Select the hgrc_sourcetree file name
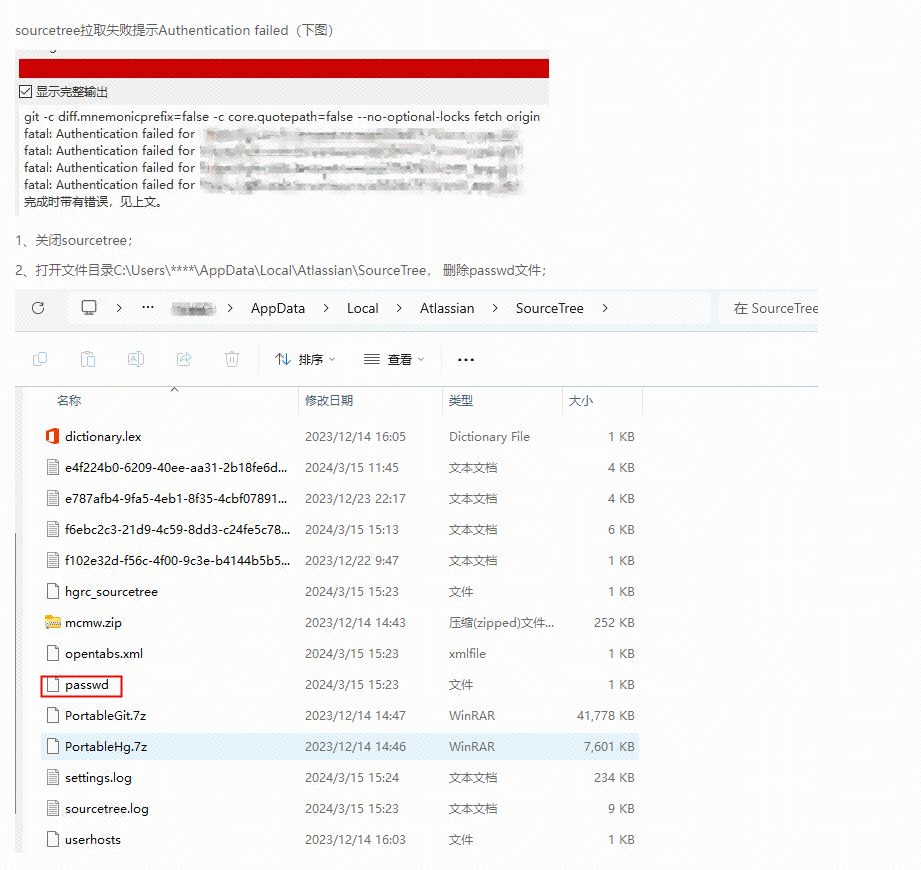The width and height of the screenshot is (921, 870). [x=112, y=592]
